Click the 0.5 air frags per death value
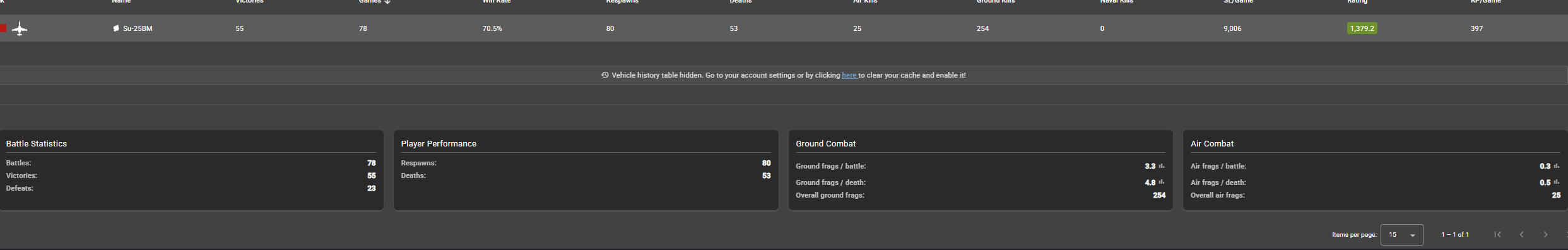 (1545, 182)
